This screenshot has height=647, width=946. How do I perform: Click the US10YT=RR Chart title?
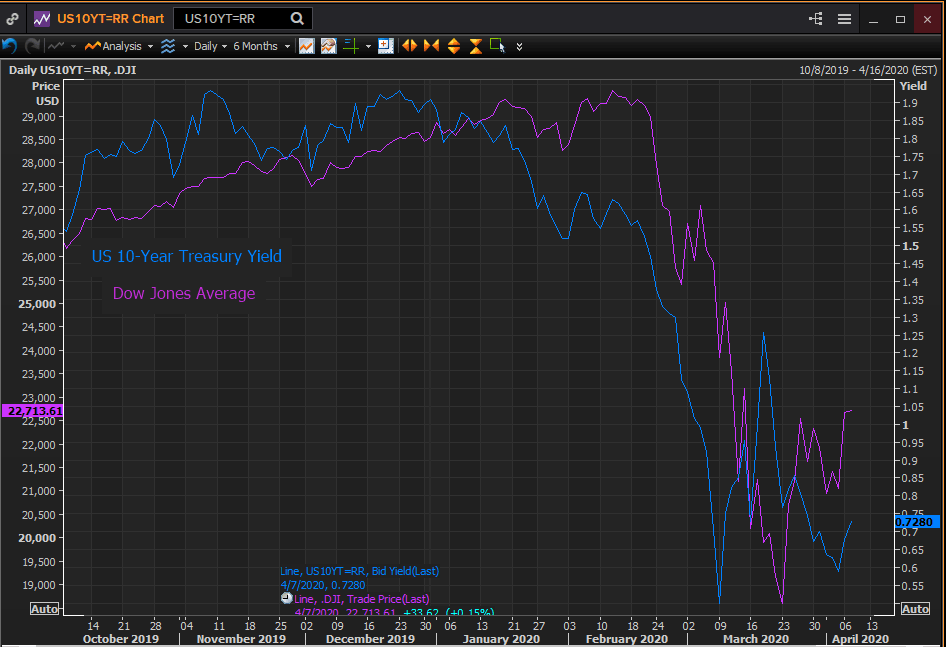coord(110,19)
